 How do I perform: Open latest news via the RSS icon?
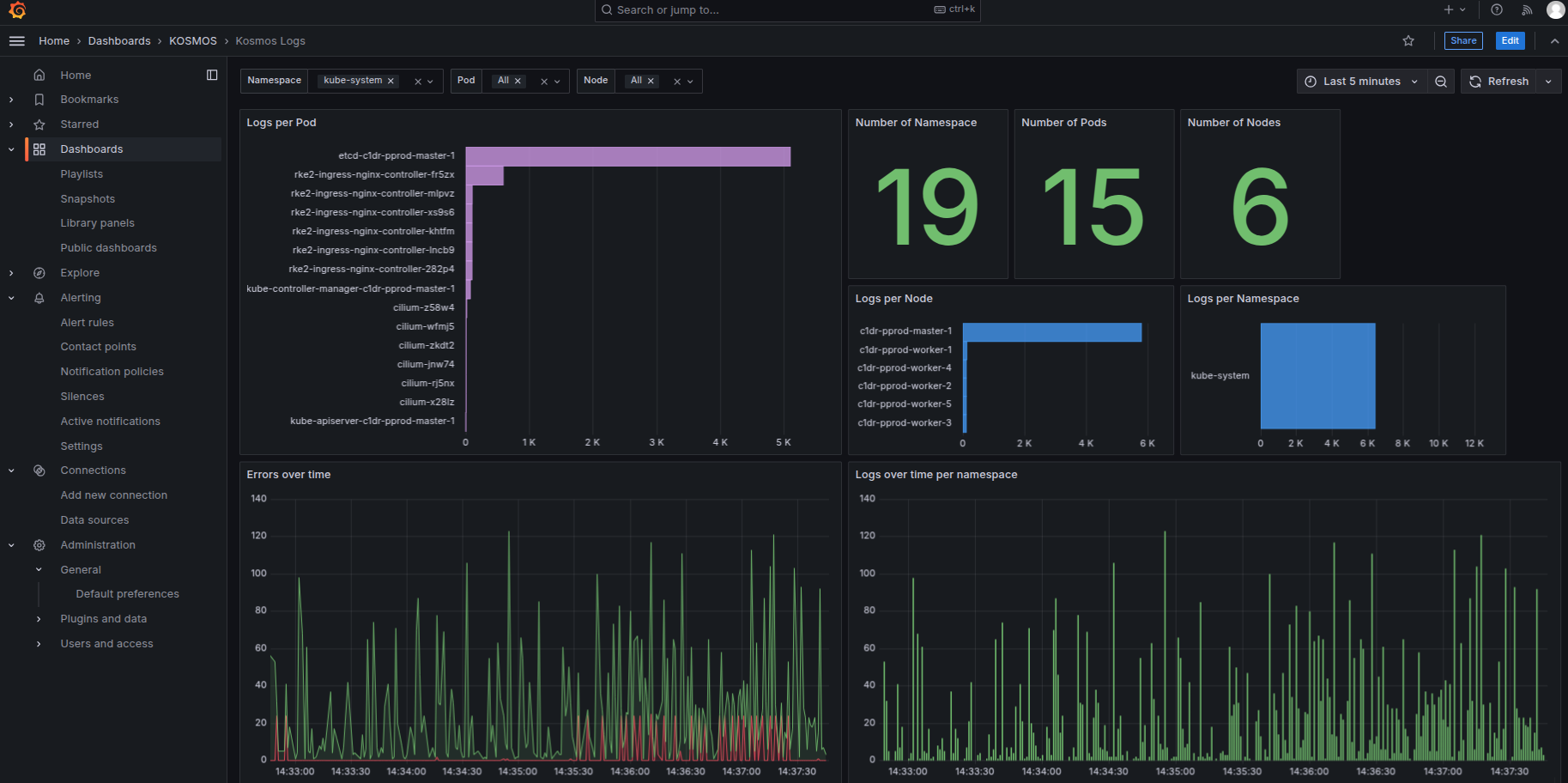[1527, 10]
